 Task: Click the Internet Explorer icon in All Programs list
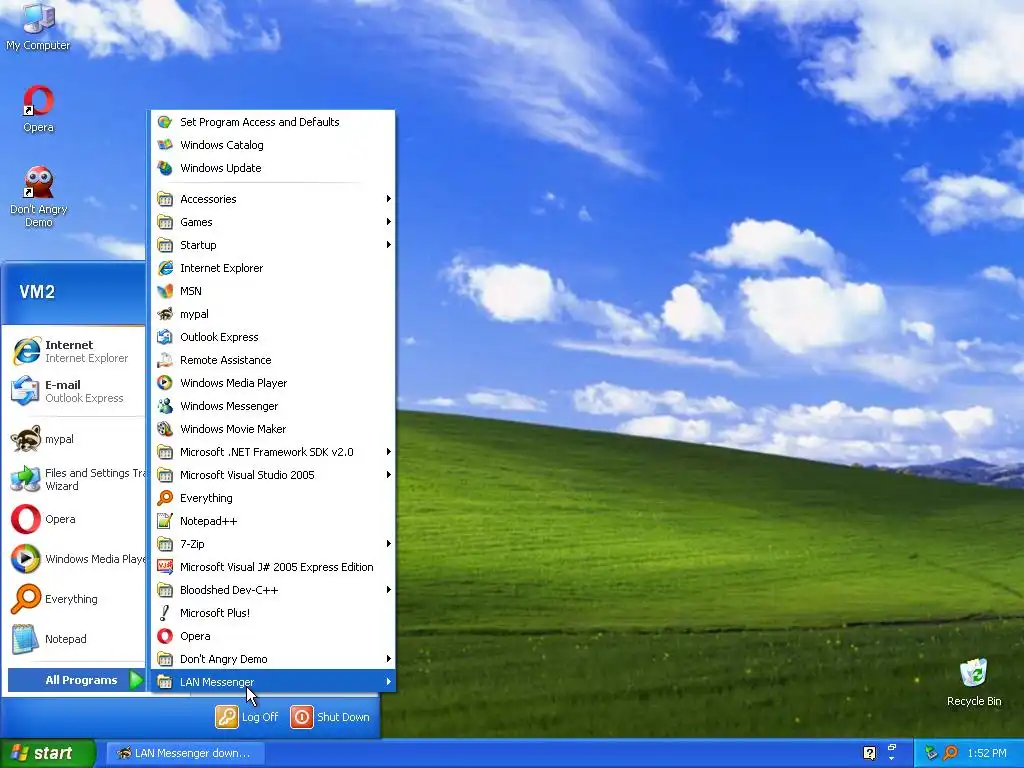pos(165,268)
